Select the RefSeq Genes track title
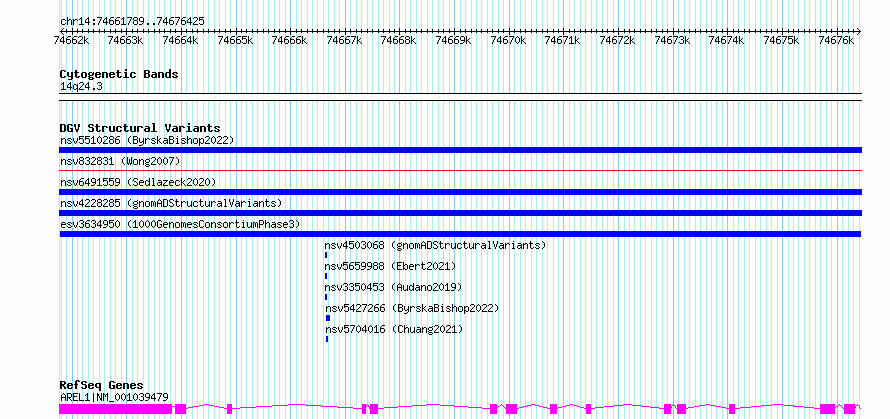The width and height of the screenshot is (890, 419). coord(102,386)
